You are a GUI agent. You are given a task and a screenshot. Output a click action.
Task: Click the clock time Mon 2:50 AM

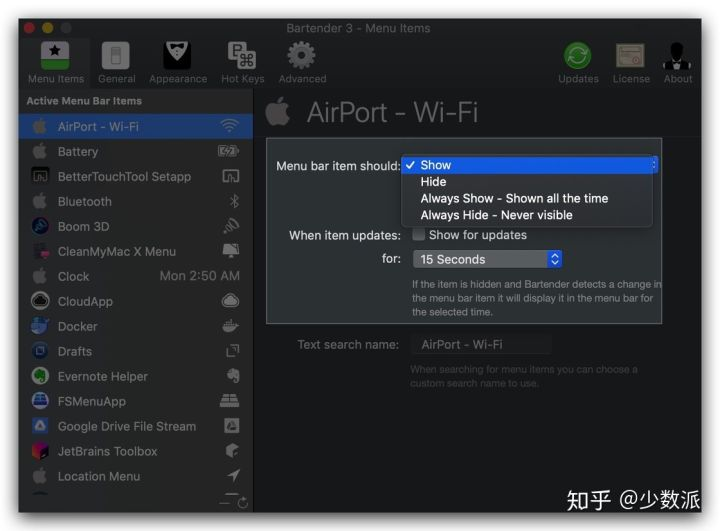click(x=199, y=276)
